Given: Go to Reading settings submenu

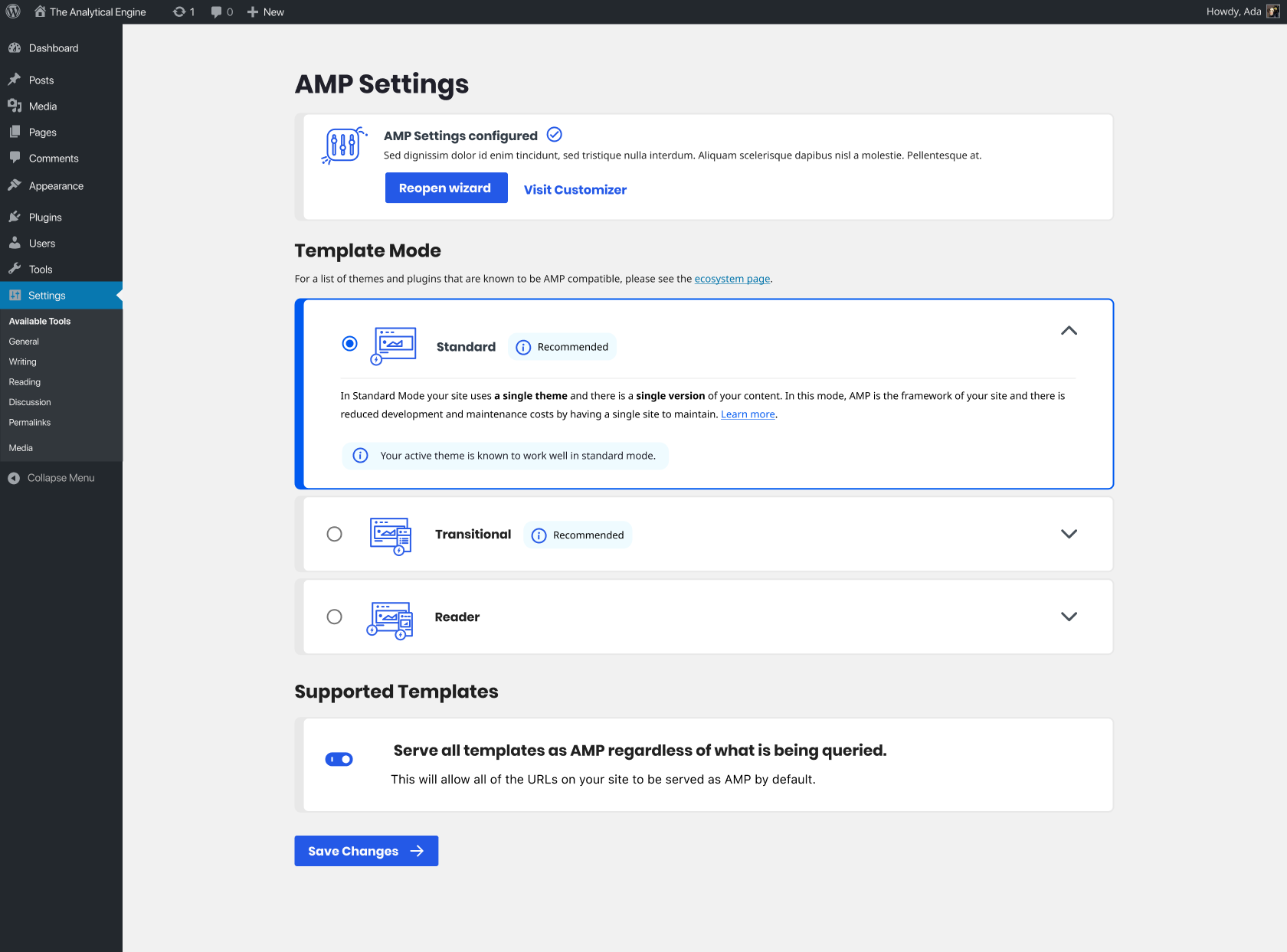Looking at the screenshot, I should click(25, 382).
